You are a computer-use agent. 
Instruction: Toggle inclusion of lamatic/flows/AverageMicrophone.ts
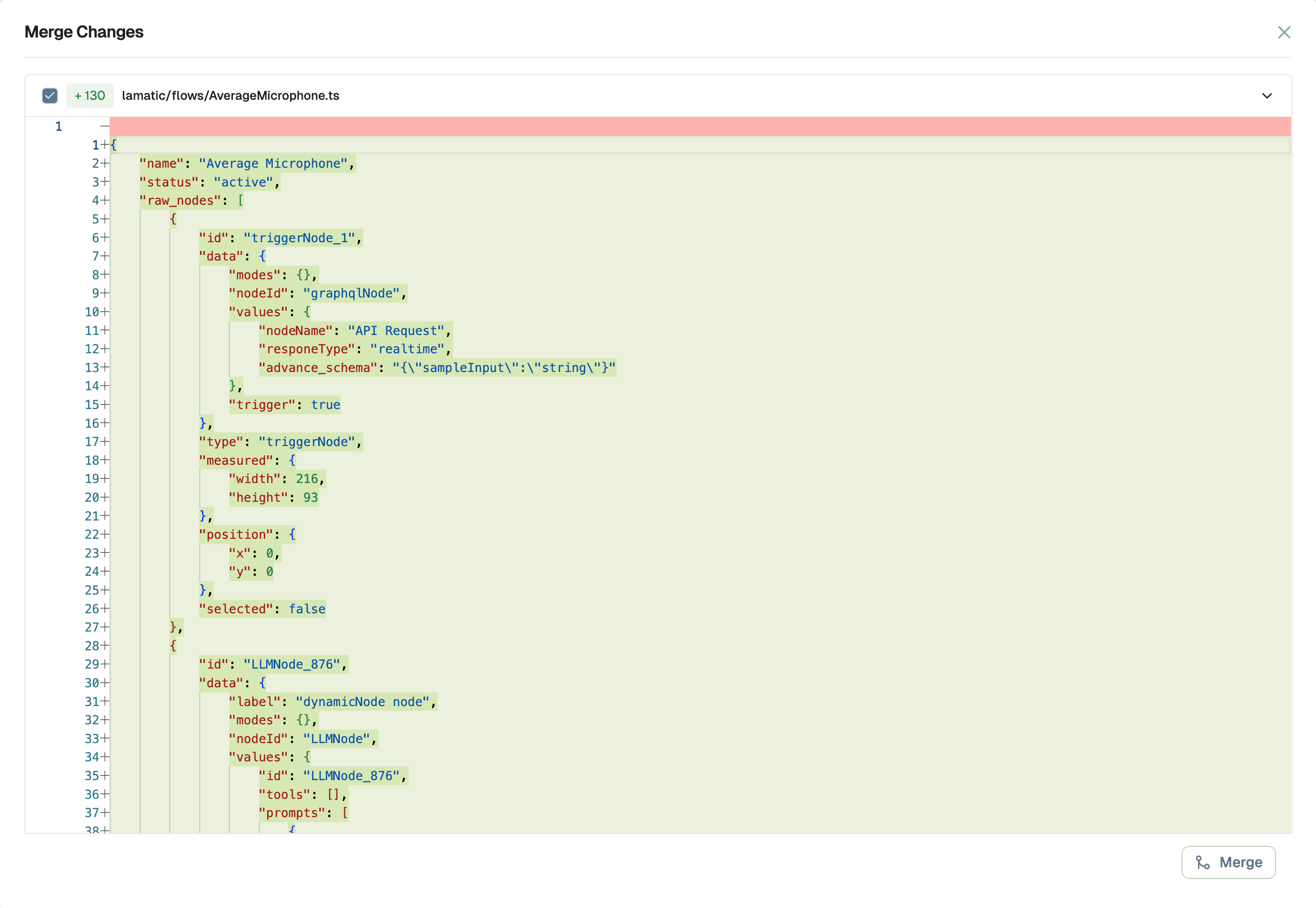pyautogui.click(x=50, y=96)
